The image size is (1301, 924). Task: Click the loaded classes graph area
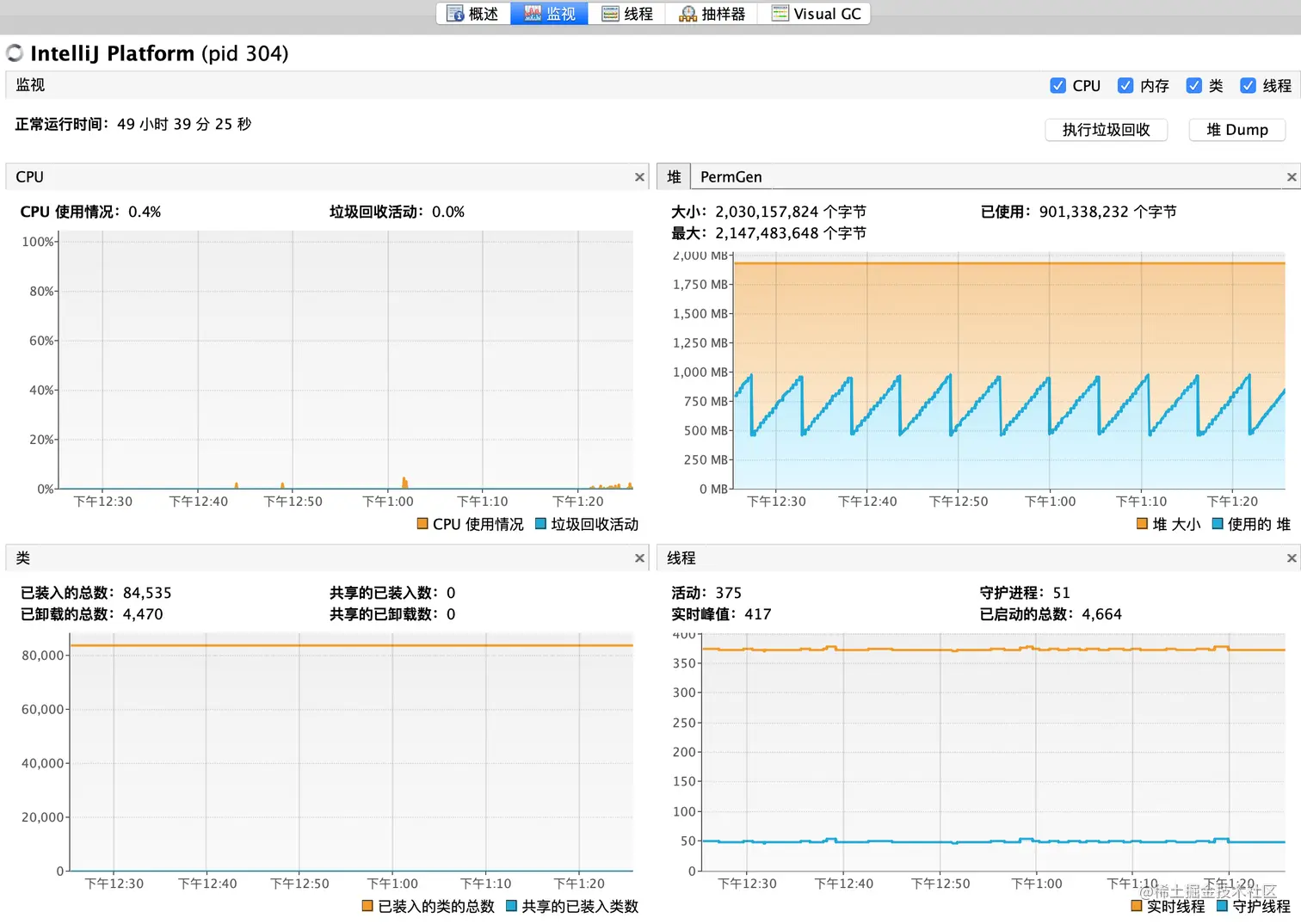point(351,753)
